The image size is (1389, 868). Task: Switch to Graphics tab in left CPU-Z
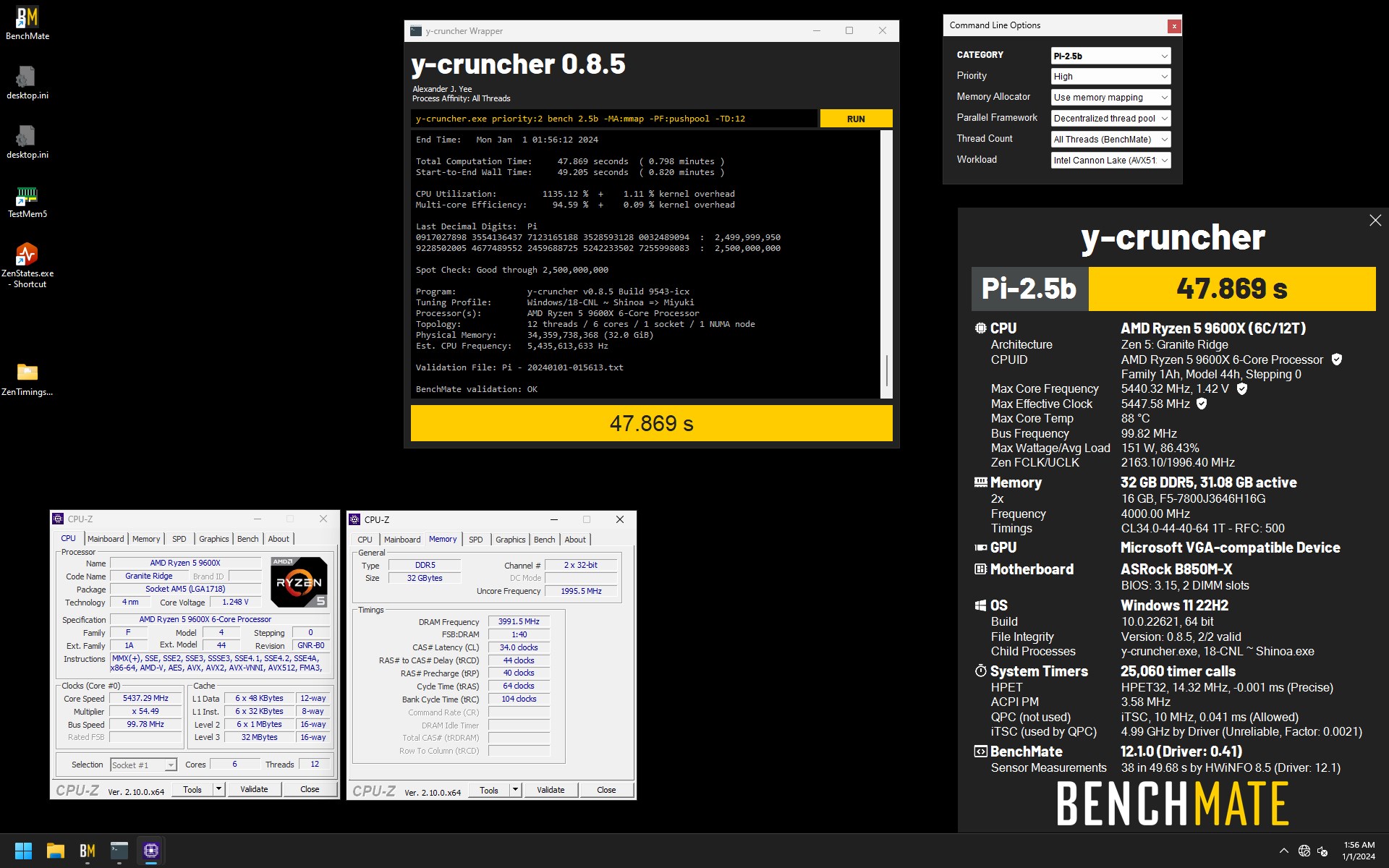coord(213,539)
